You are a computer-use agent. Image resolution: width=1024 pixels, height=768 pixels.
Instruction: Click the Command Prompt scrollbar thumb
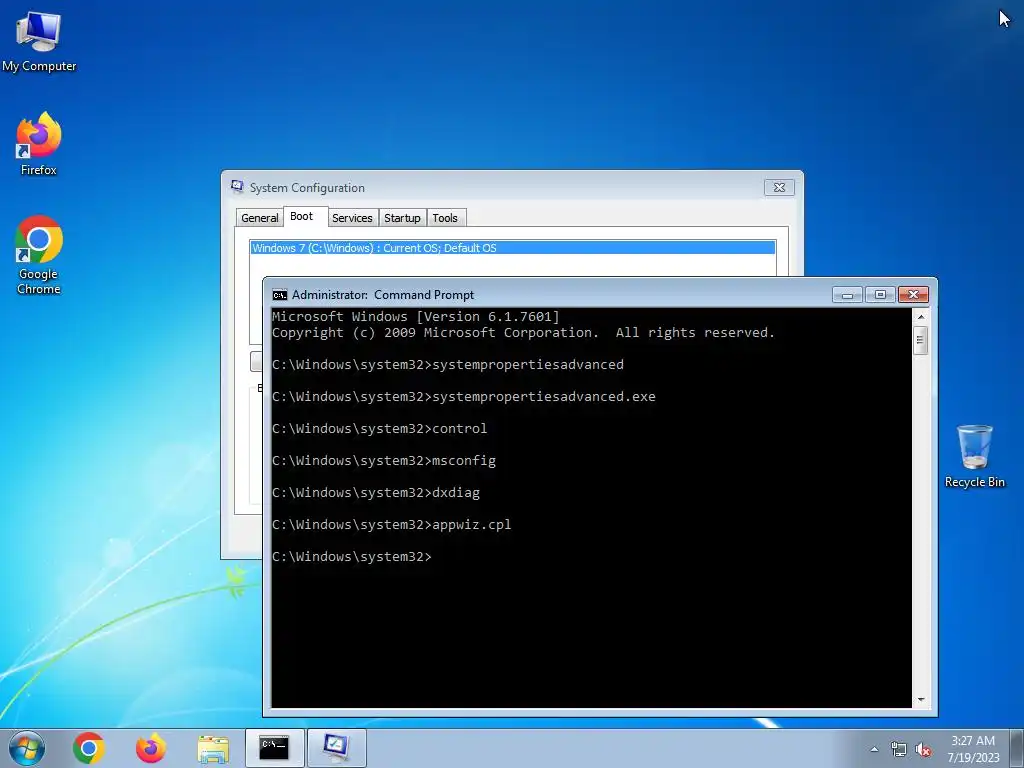(921, 340)
